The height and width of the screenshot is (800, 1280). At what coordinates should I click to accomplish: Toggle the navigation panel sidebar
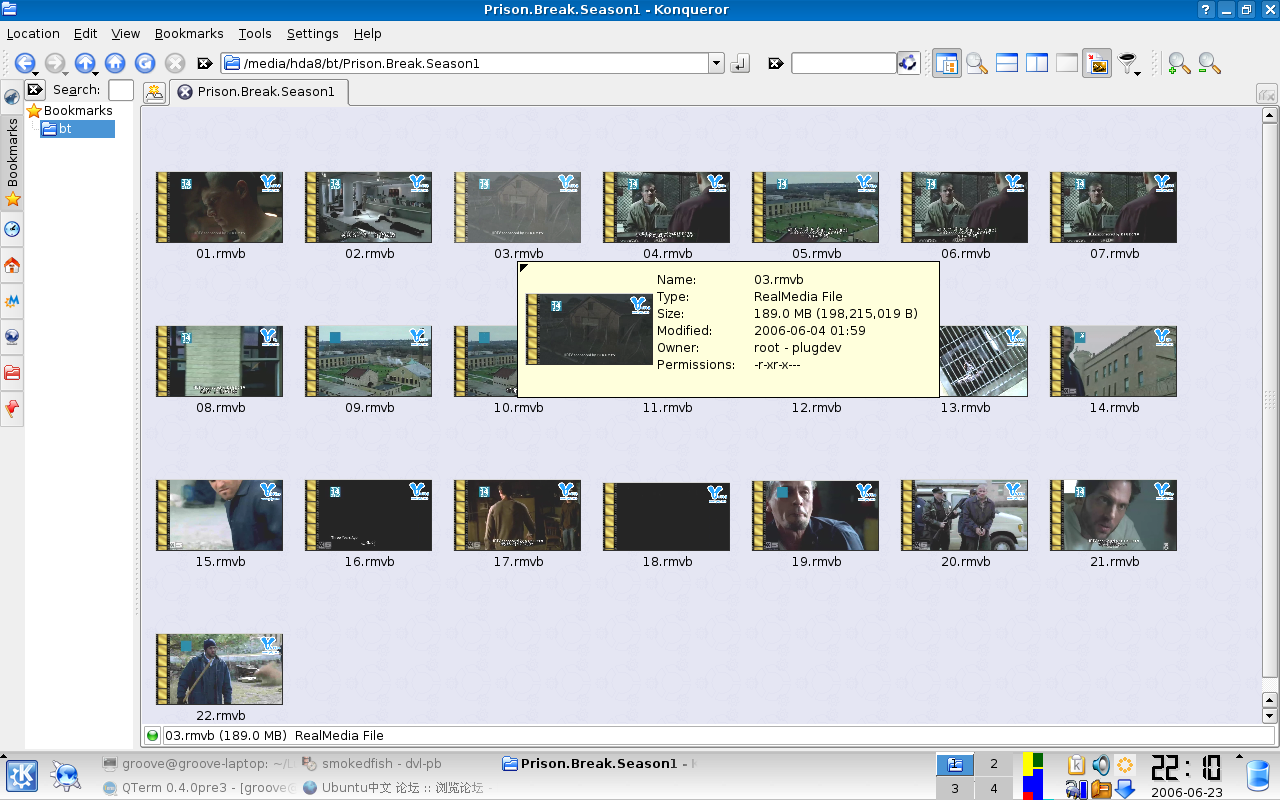[x=947, y=63]
